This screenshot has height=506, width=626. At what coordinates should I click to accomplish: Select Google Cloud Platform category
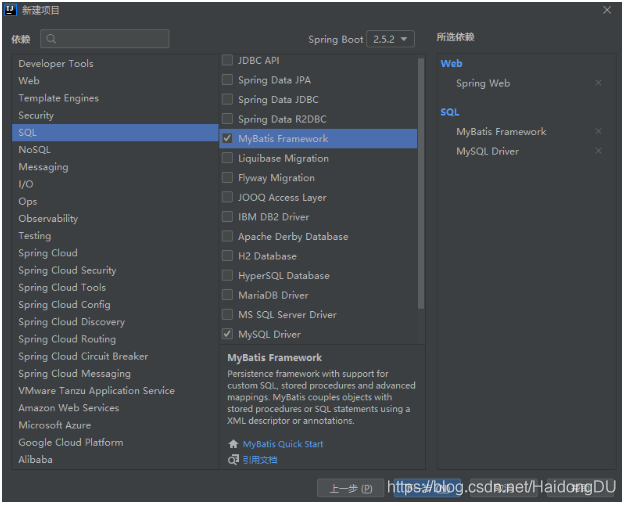pos(115,443)
